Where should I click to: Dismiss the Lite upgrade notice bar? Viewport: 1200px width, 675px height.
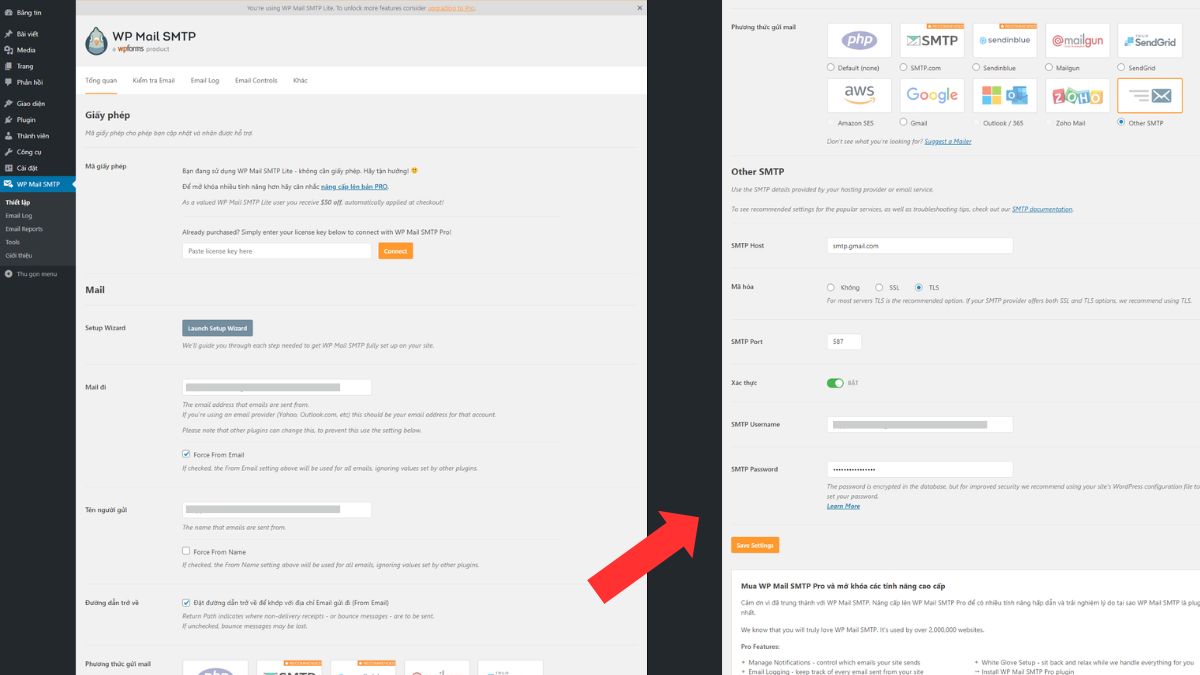(640, 7)
